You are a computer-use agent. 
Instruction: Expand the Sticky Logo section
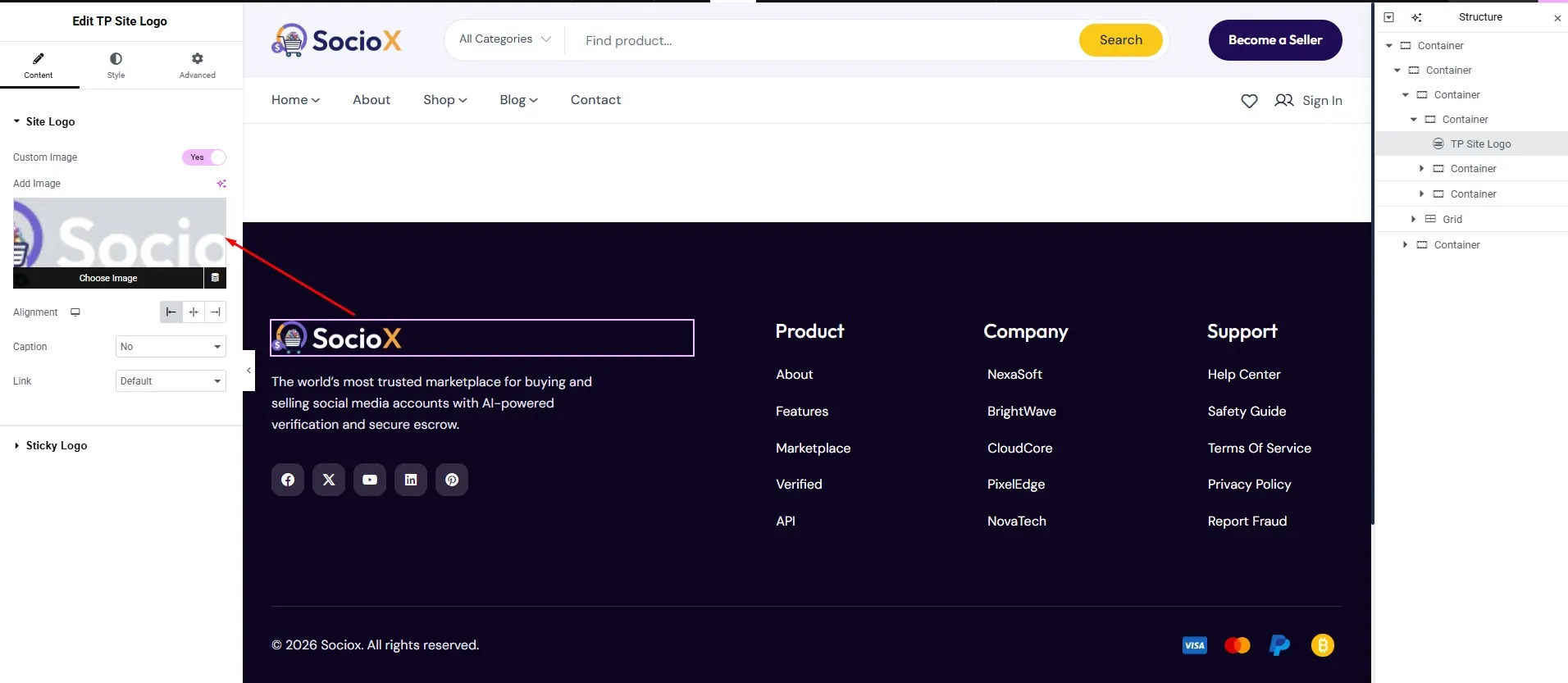(x=56, y=446)
